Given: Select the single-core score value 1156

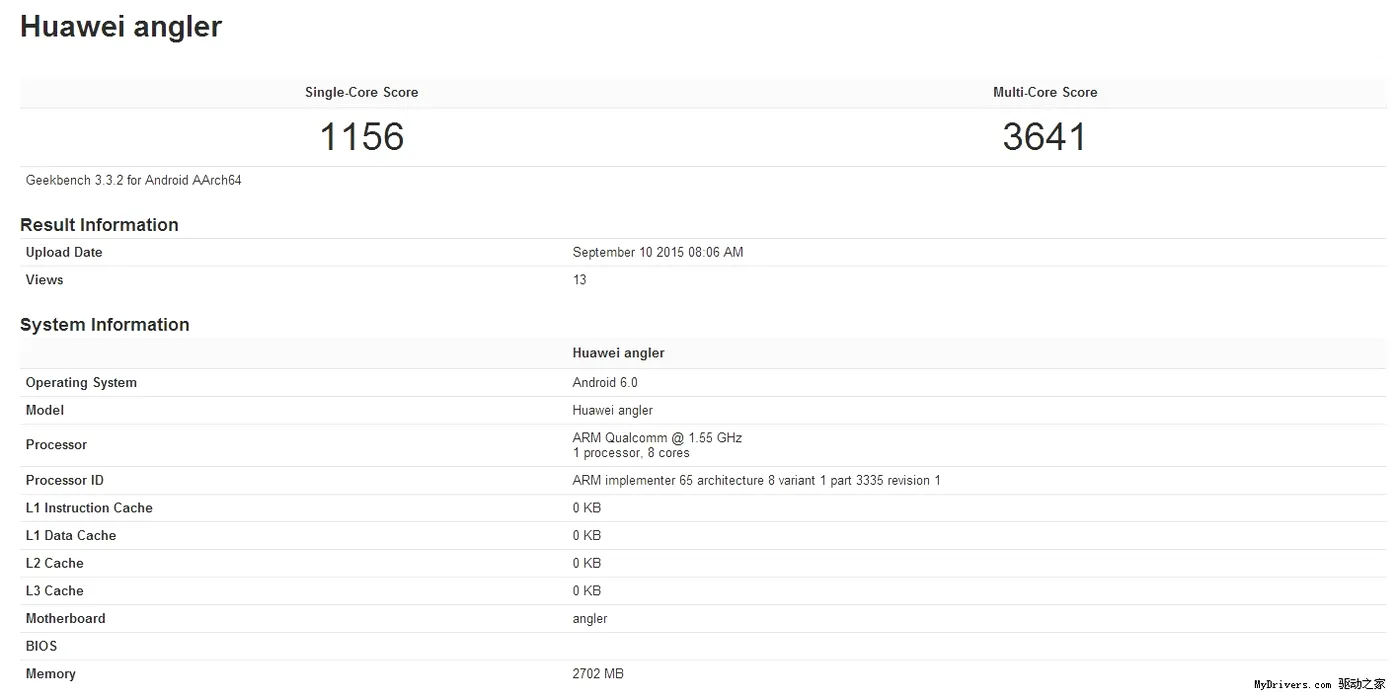Looking at the screenshot, I should pyautogui.click(x=361, y=137).
